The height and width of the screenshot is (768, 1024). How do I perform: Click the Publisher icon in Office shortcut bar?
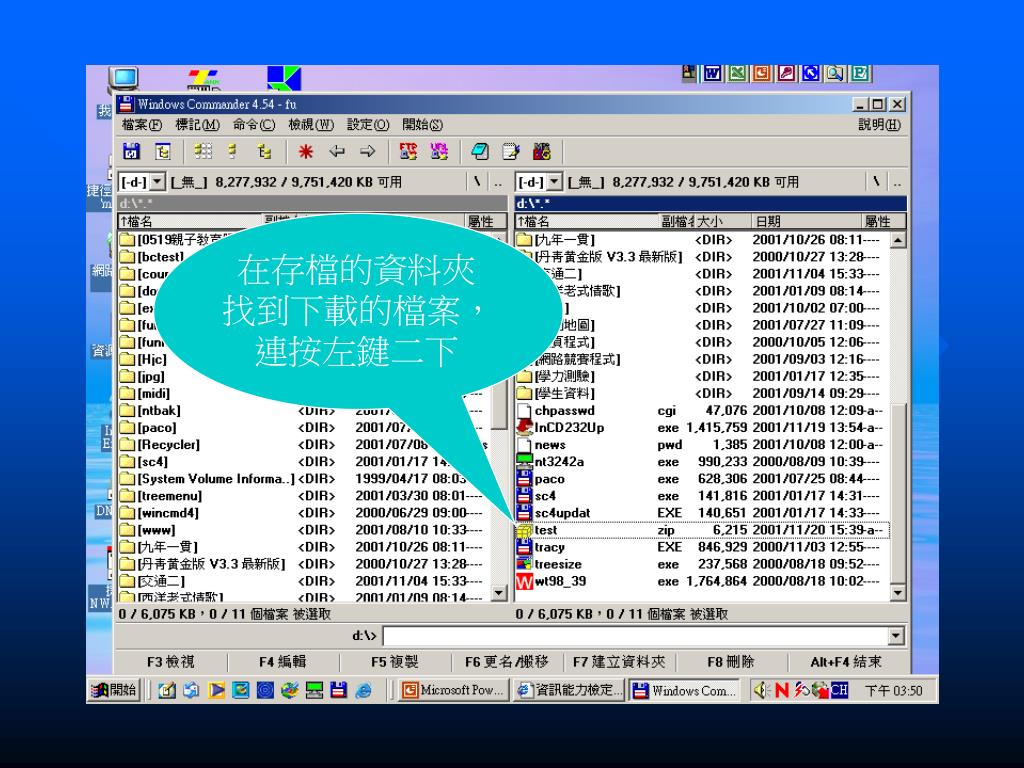[x=860, y=73]
